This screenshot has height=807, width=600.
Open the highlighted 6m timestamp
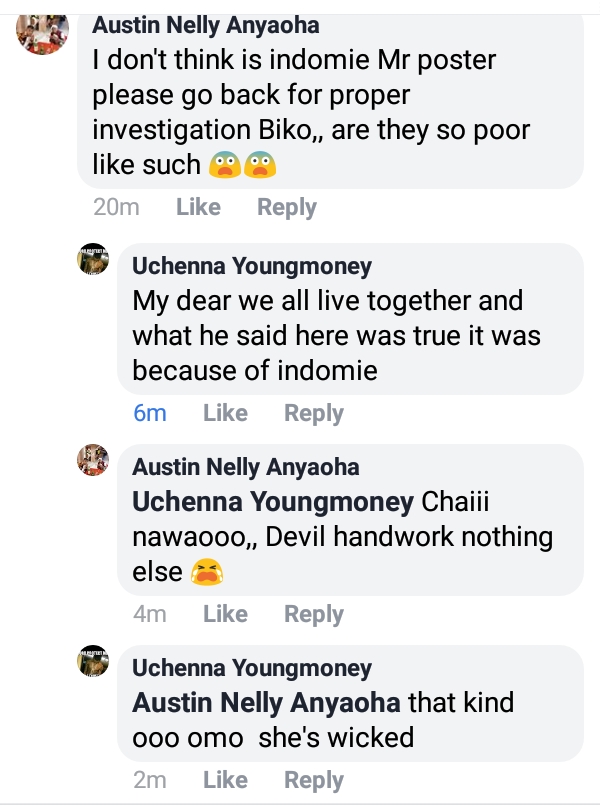tap(150, 413)
